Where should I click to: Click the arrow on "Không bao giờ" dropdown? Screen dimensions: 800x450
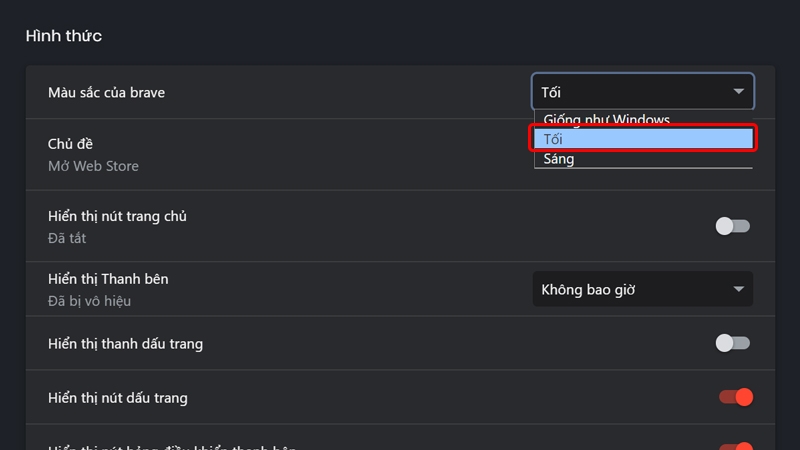click(x=738, y=290)
